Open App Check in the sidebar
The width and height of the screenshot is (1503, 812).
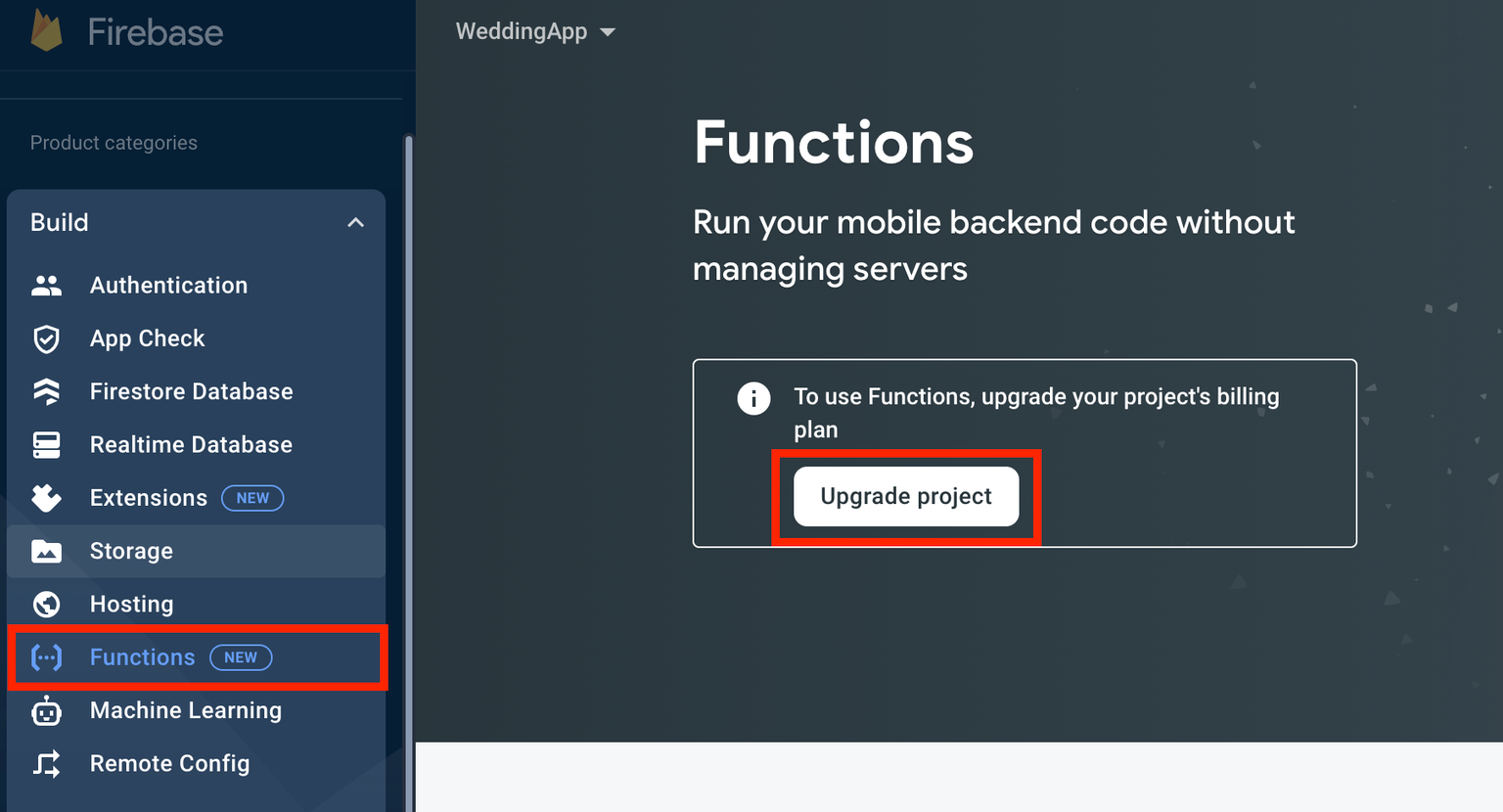pos(196,338)
